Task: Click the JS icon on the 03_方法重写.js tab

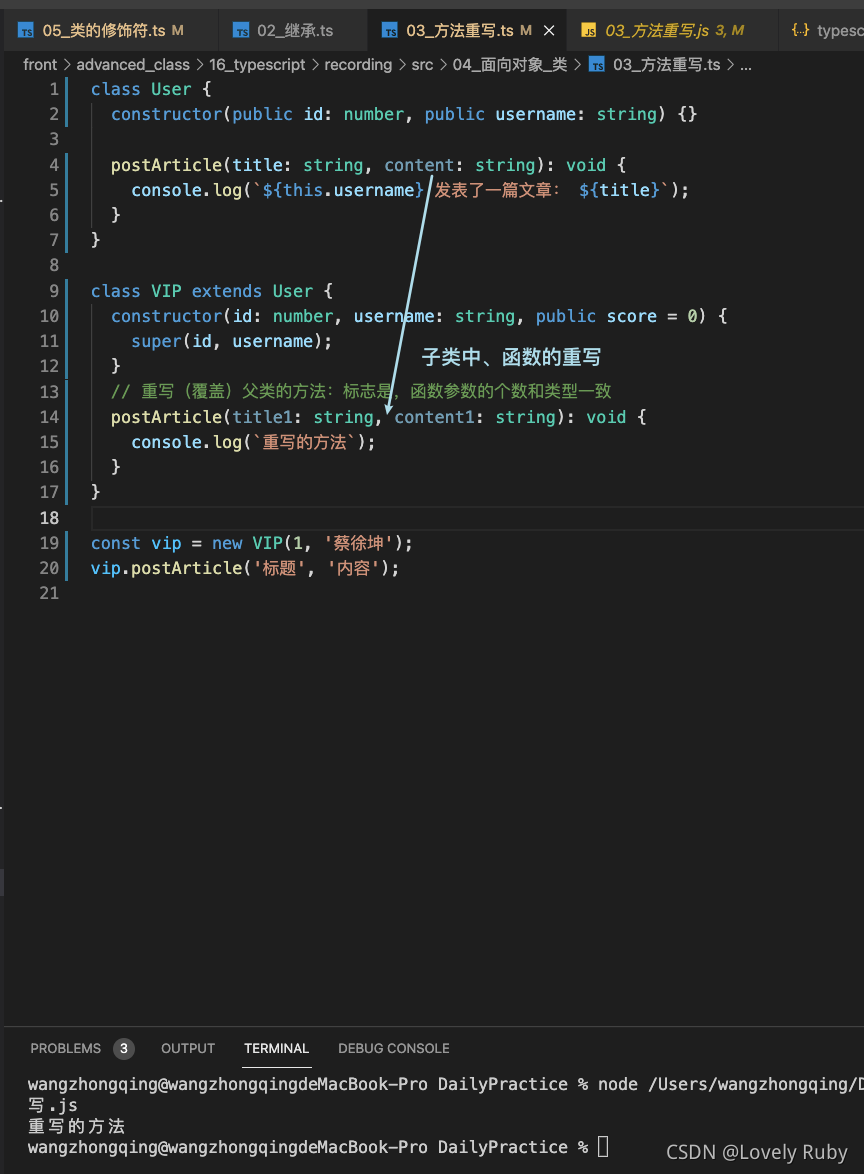Action: click(x=589, y=31)
